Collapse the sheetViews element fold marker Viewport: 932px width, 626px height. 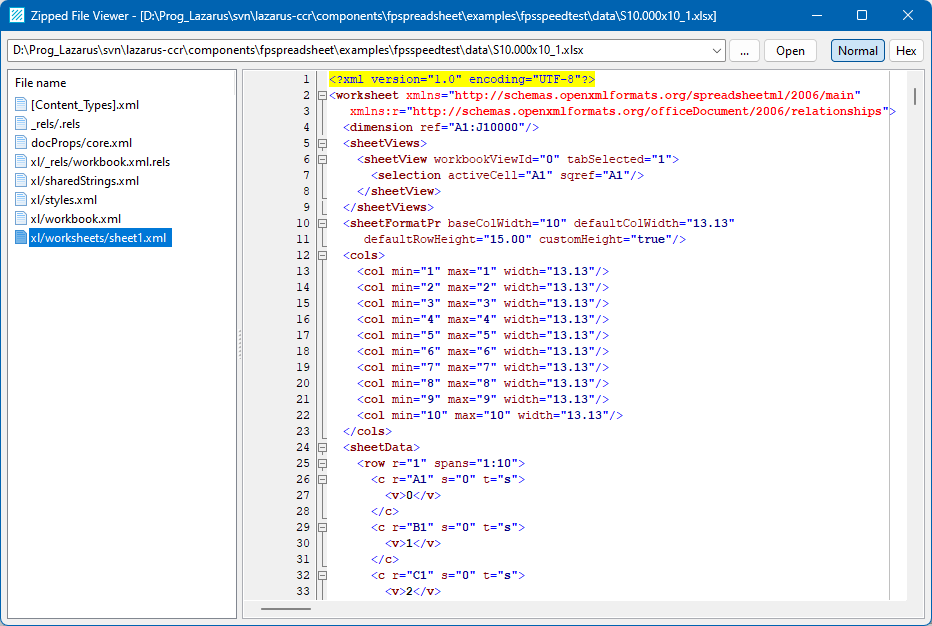[320, 142]
